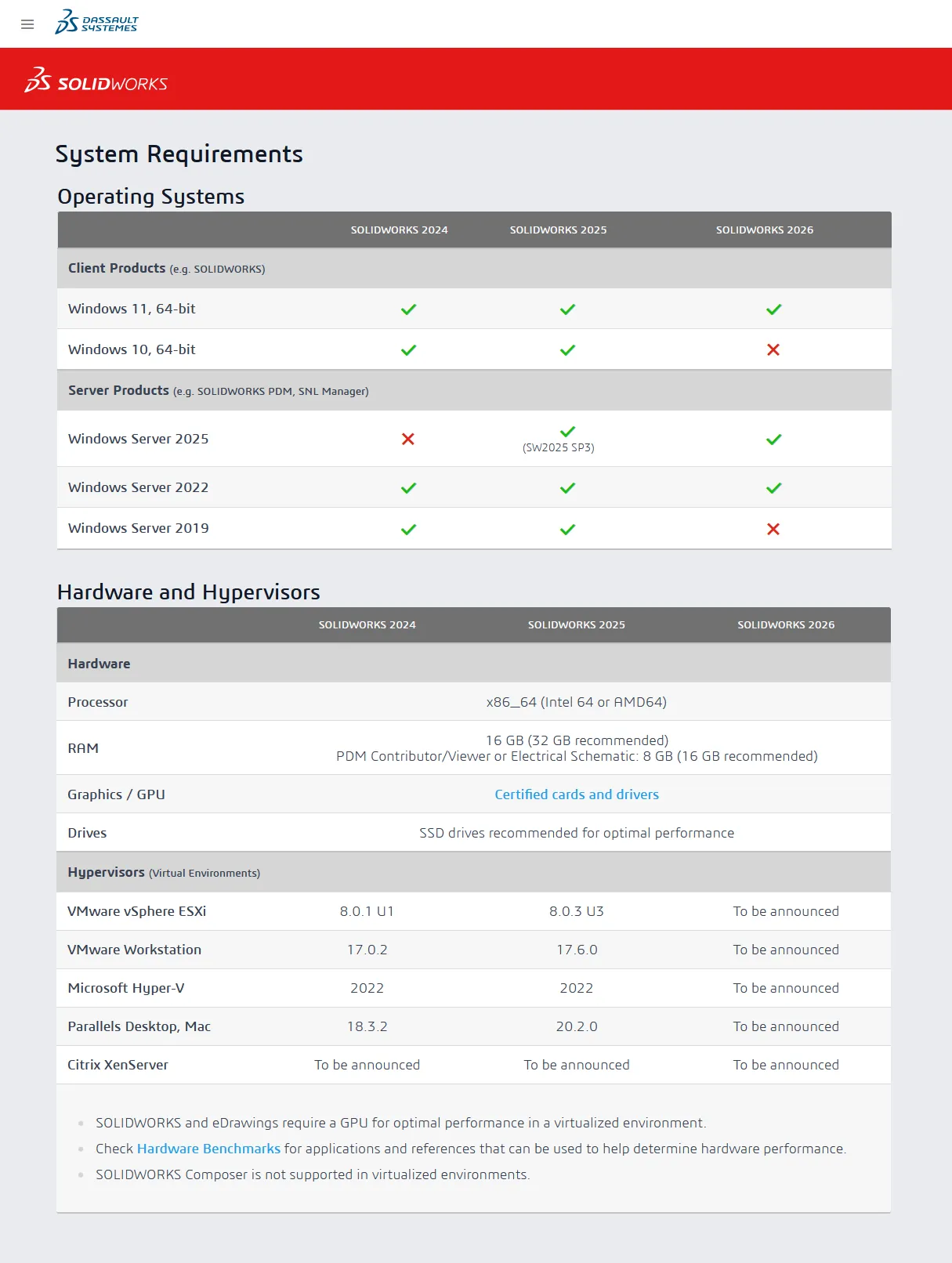Click the (SW2025 SP3) note
The image size is (952, 1263).
click(x=559, y=448)
